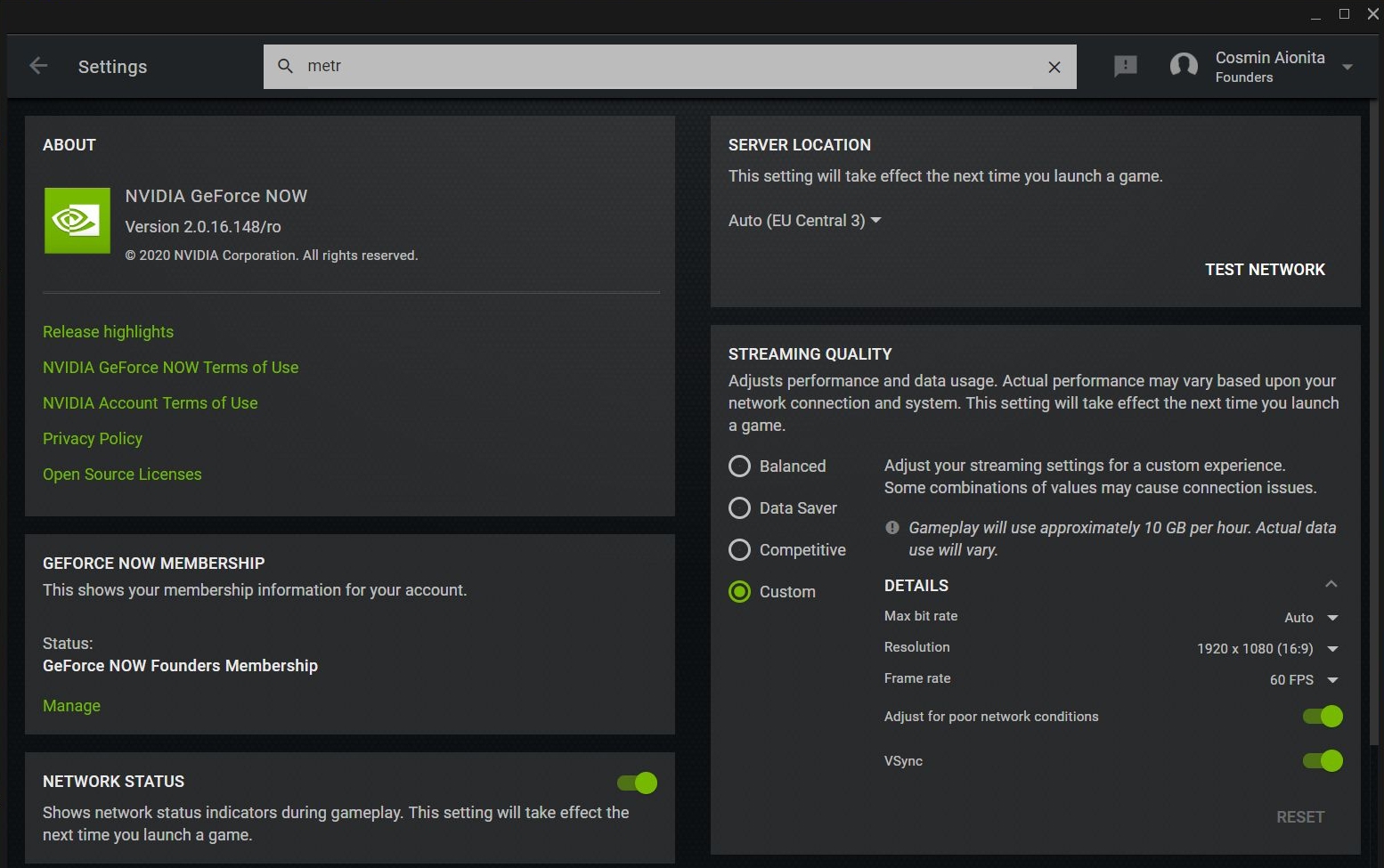Open the Frame rate dropdown
1384x868 pixels.
point(1304,679)
